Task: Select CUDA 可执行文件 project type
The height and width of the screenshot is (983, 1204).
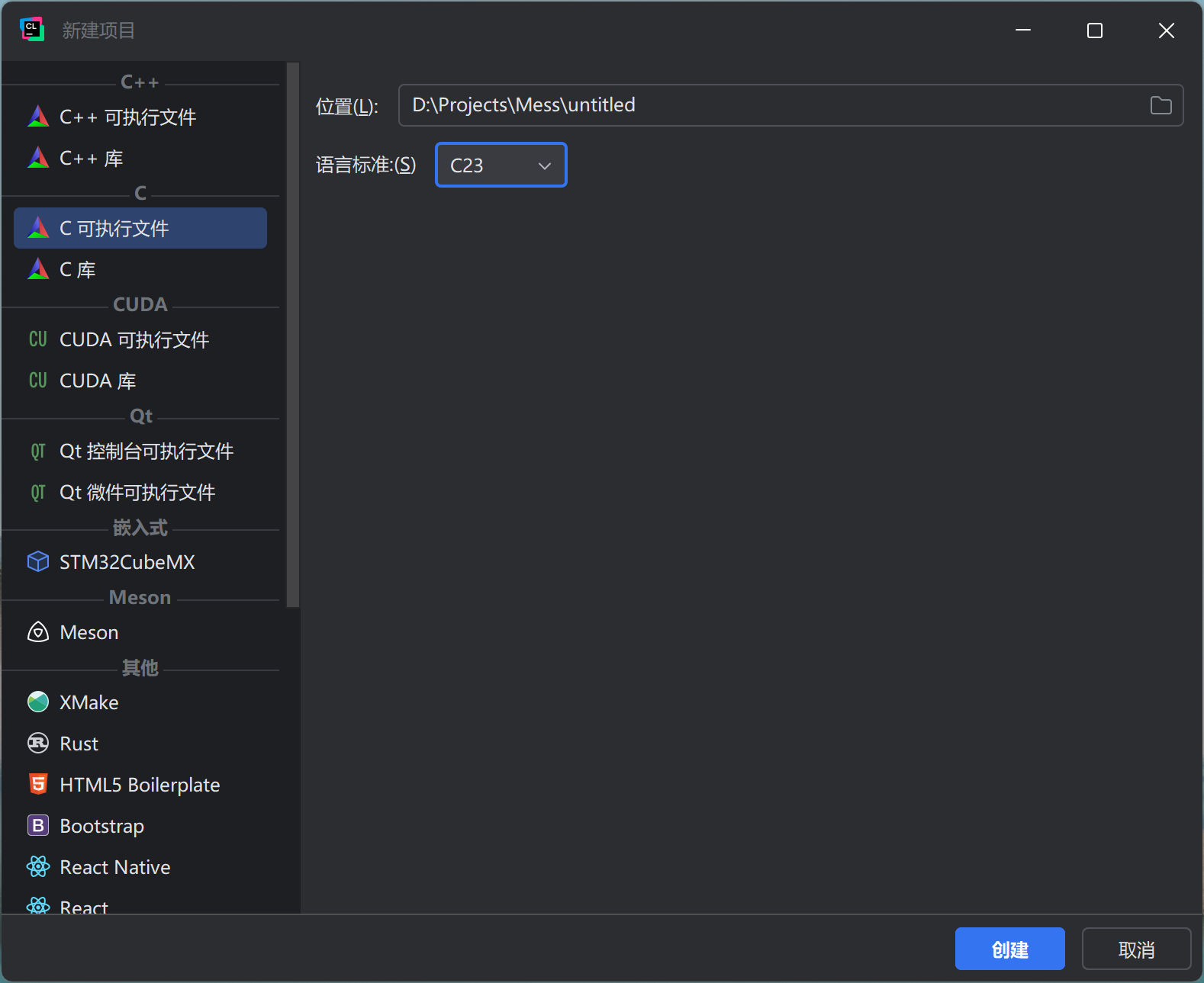Action: pos(134,340)
